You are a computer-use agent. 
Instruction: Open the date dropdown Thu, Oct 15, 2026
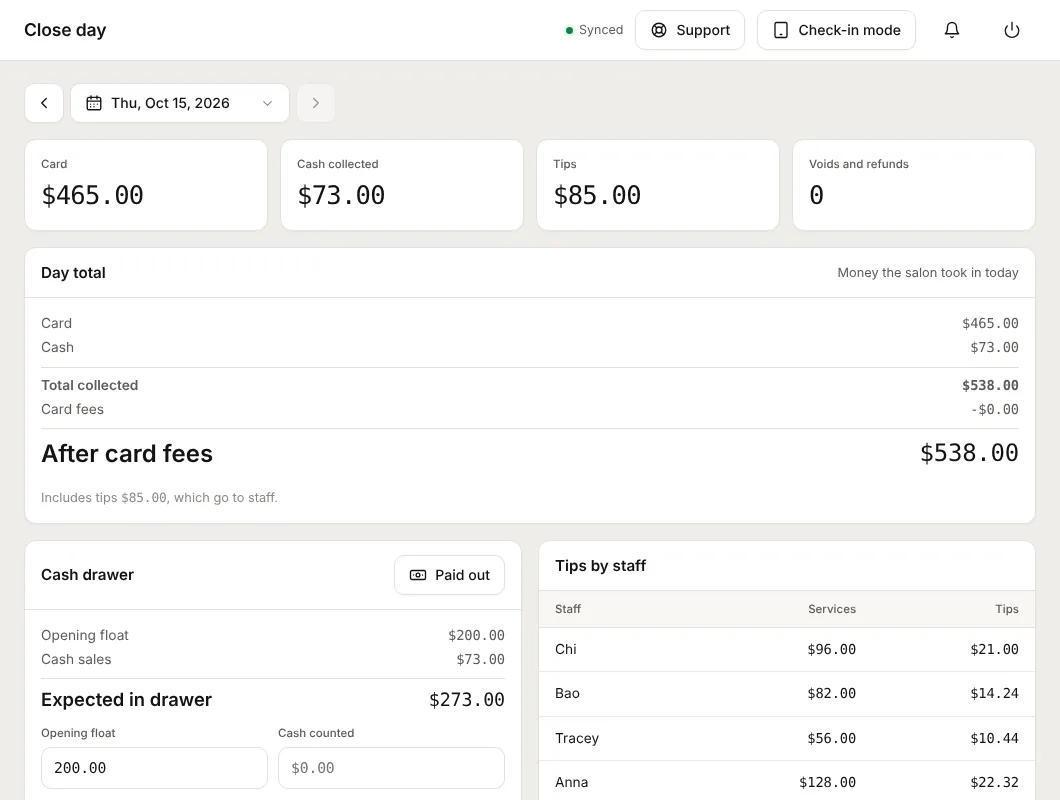click(x=180, y=103)
